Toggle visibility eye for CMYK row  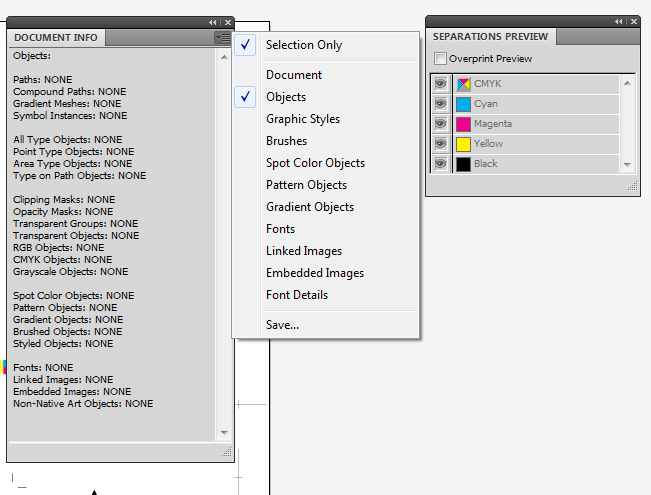click(441, 84)
